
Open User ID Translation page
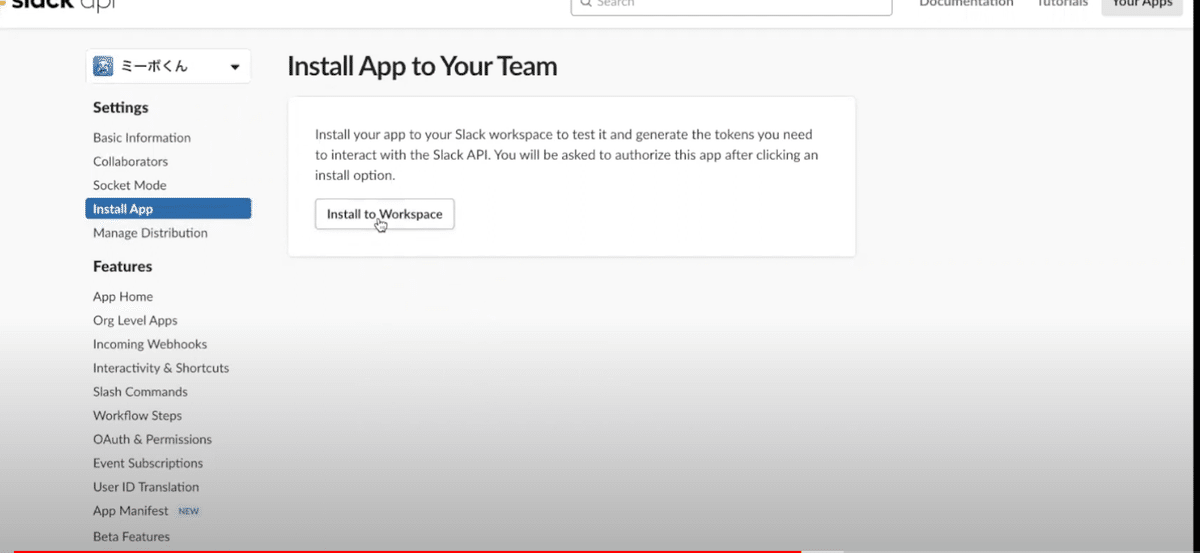point(146,488)
